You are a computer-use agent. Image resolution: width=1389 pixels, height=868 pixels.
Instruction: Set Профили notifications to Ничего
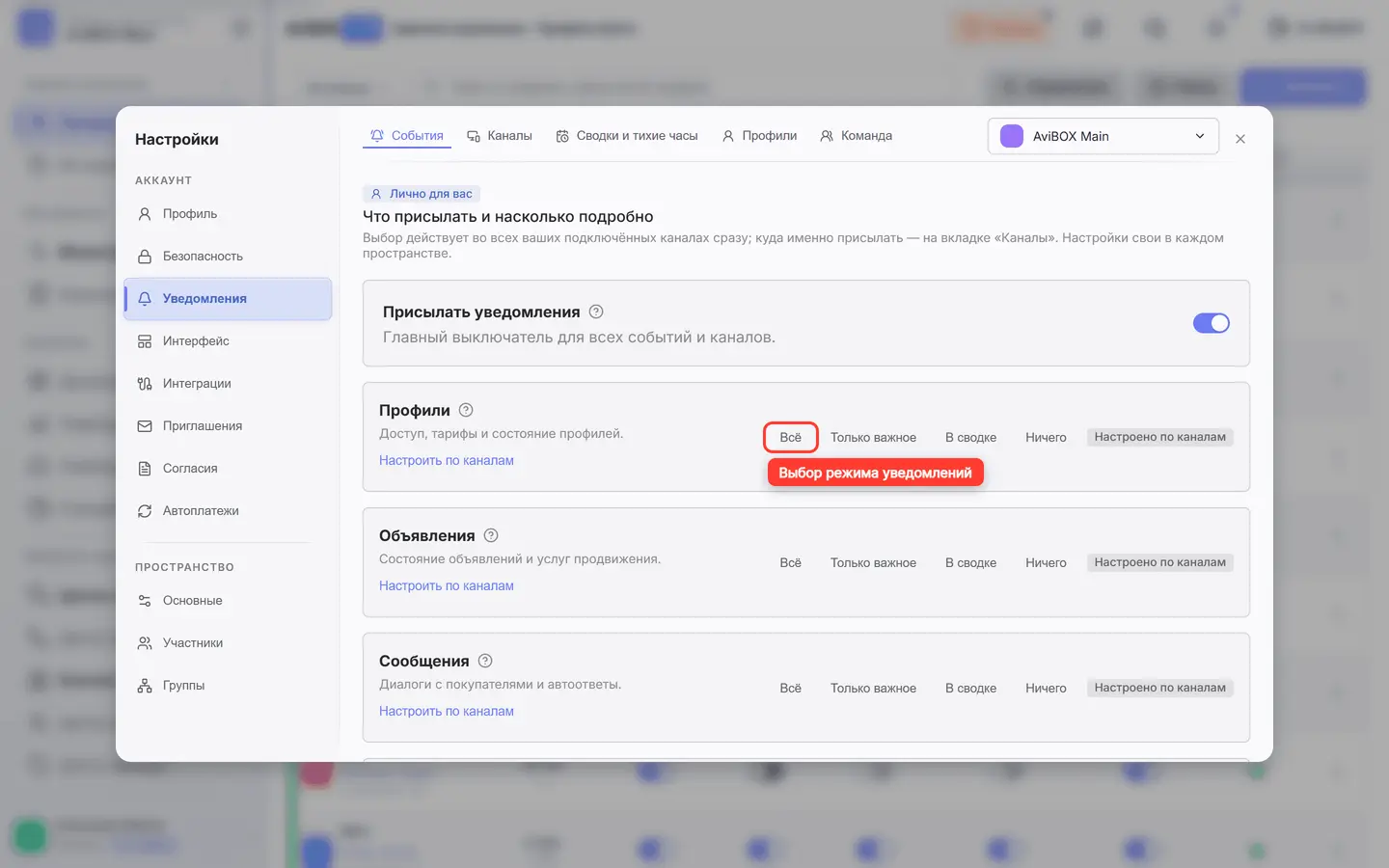pyautogui.click(x=1046, y=437)
